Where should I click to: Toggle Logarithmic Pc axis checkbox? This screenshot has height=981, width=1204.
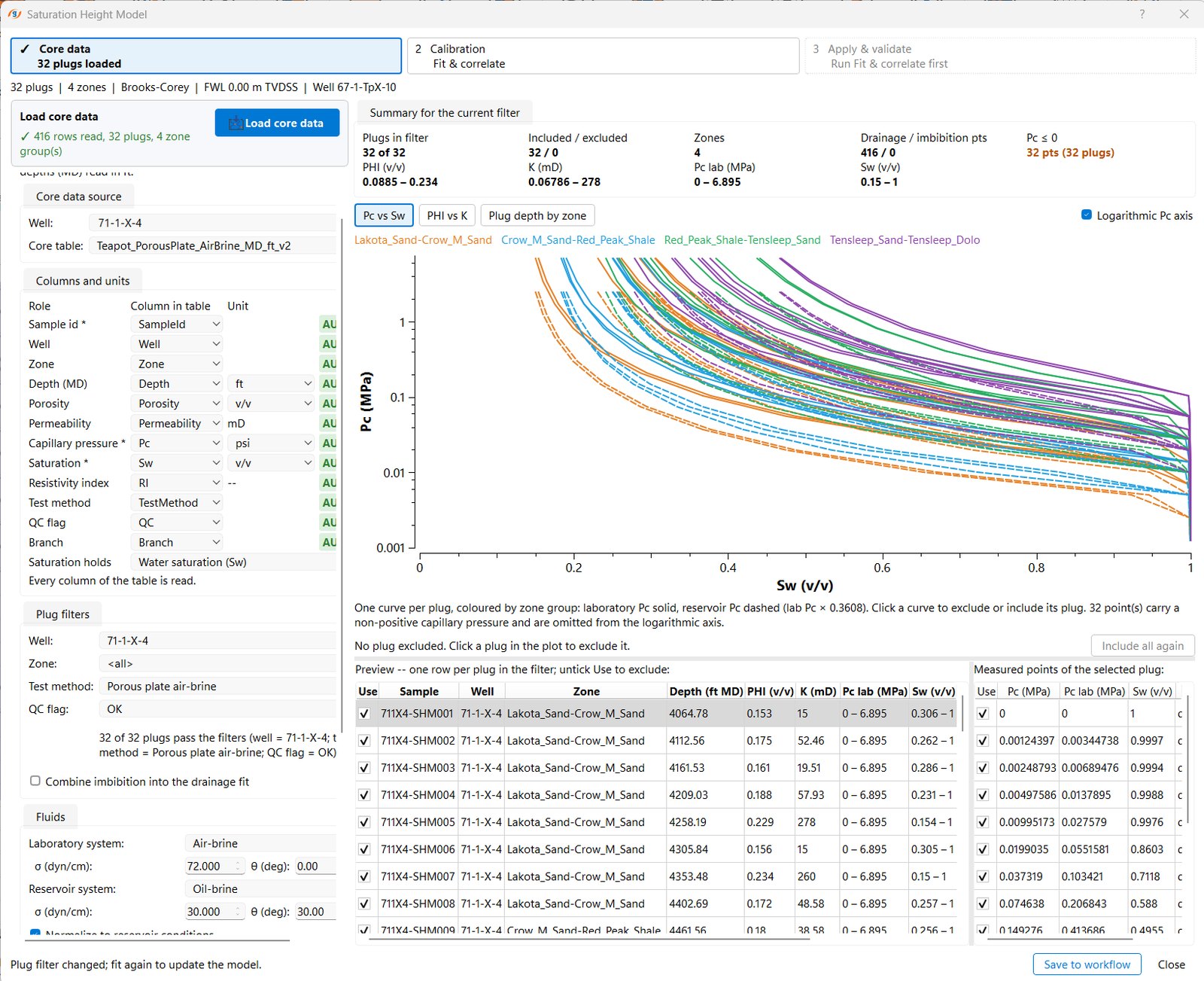point(1087,215)
